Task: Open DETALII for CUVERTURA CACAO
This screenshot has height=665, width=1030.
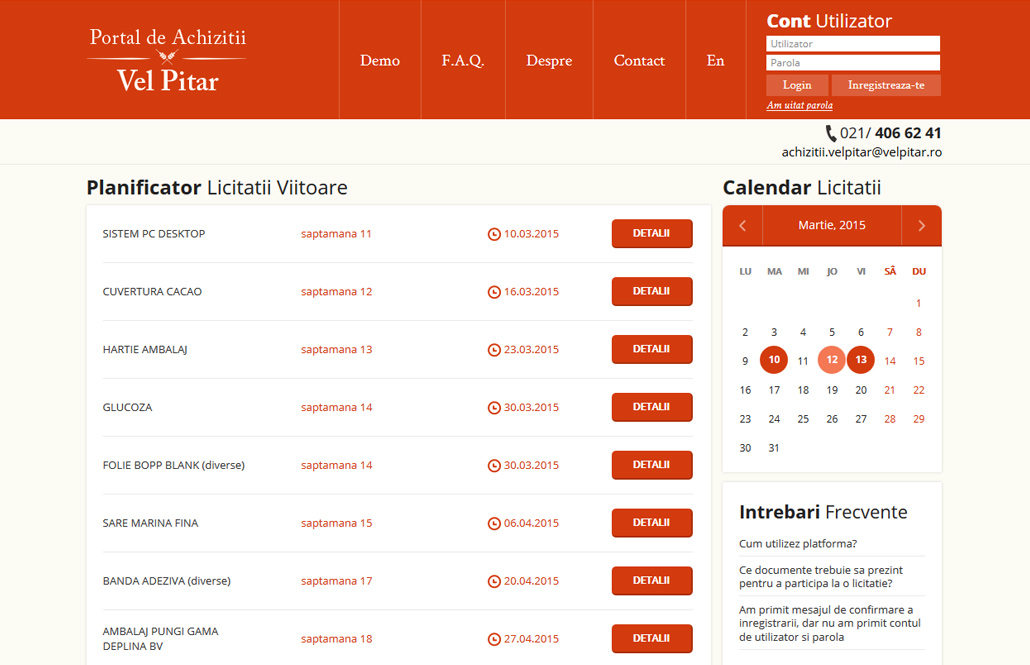Action: [x=652, y=291]
